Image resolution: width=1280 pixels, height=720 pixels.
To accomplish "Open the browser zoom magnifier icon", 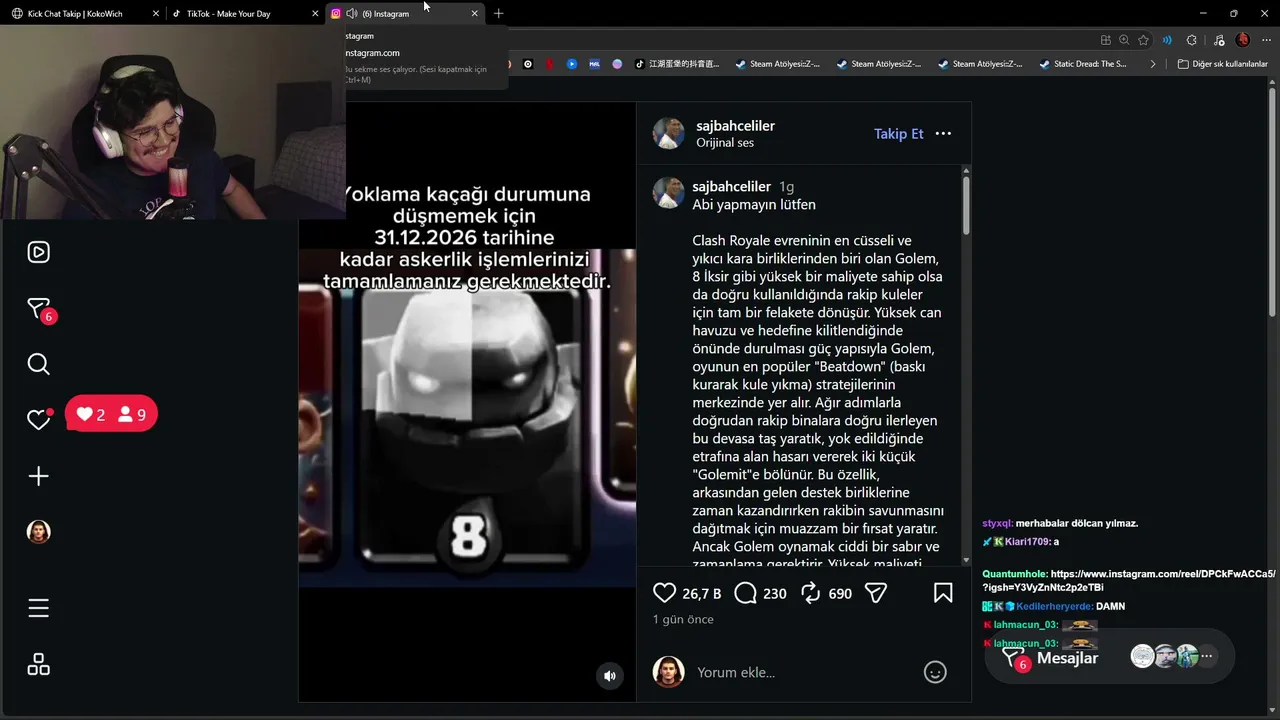I will click(1124, 40).
